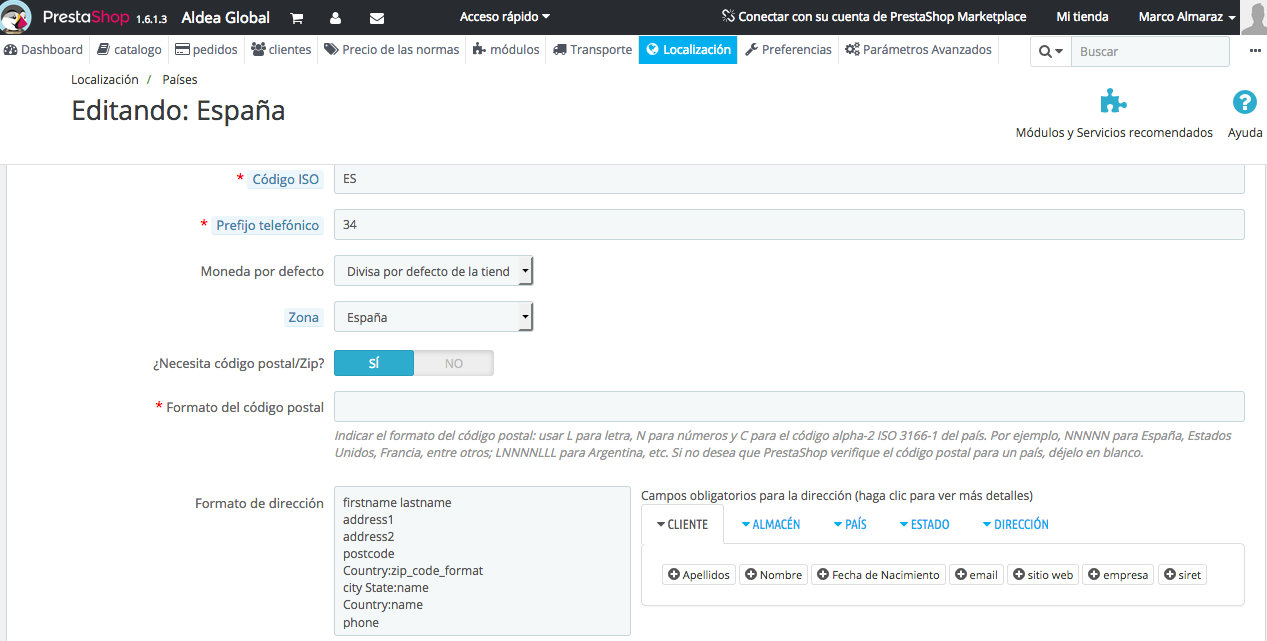Click the Formato de dirección text area
The height and width of the screenshot is (641, 1267).
(x=482, y=561)
